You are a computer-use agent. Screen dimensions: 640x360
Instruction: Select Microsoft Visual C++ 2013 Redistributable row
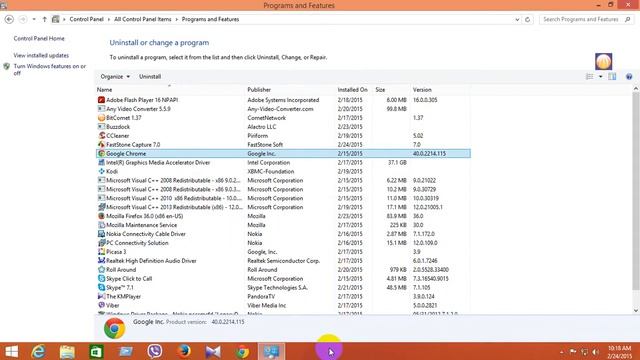click(283, 207)
